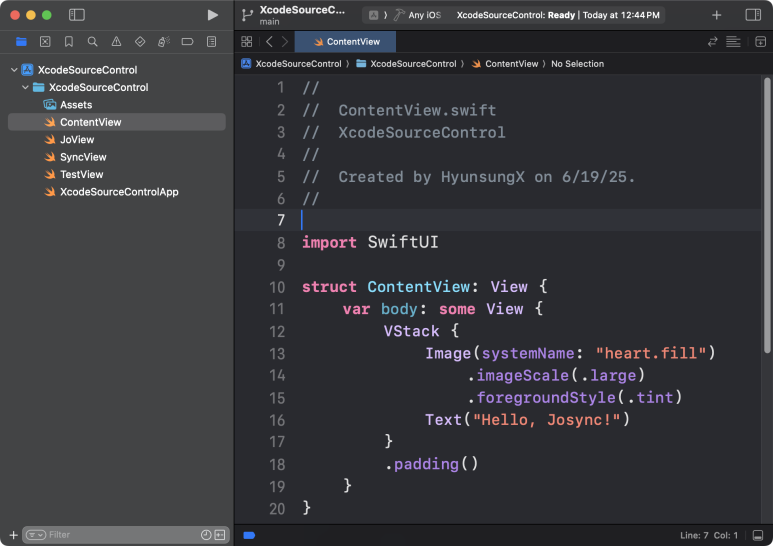
Task: Click XcodeSourceControl folder in jump bar
Action: (x=406, y=64)
